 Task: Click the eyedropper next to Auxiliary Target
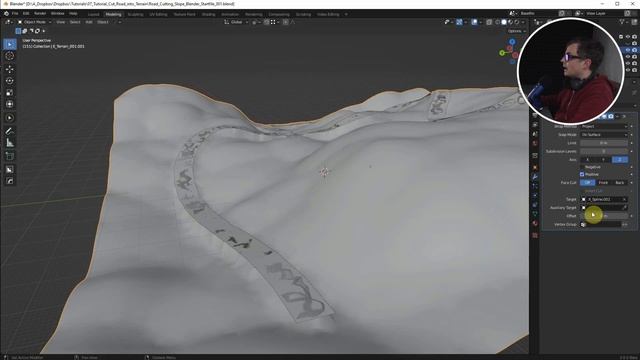pos(624,207)
